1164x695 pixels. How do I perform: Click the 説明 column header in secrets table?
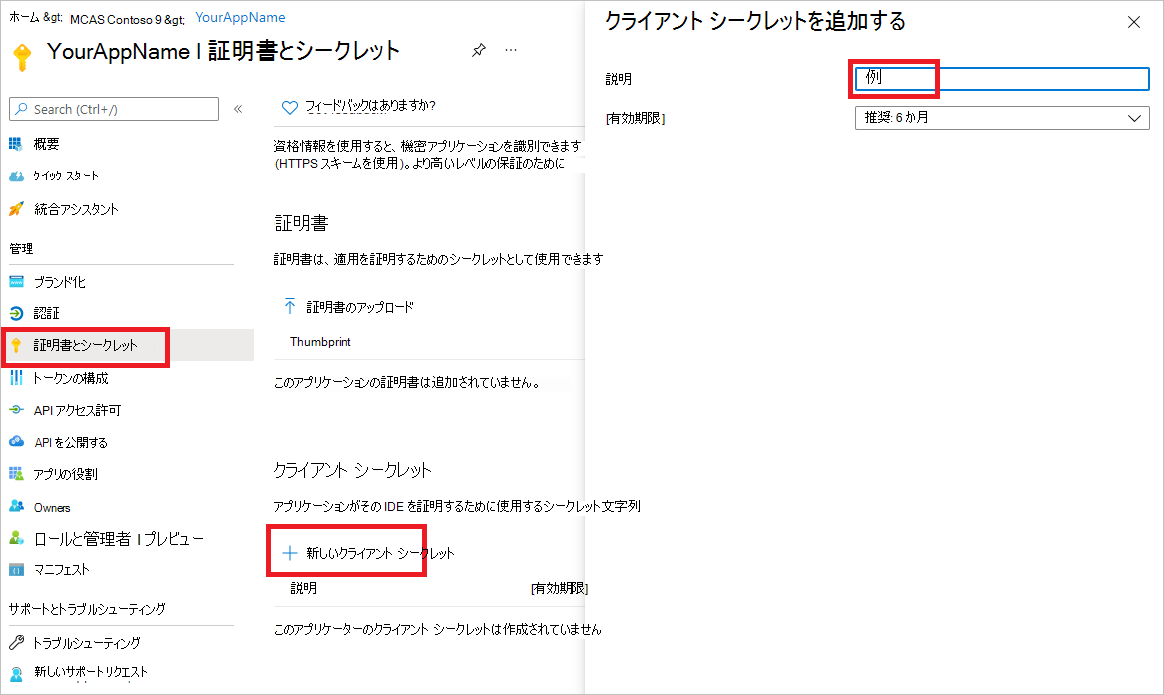tap(304, 588)
